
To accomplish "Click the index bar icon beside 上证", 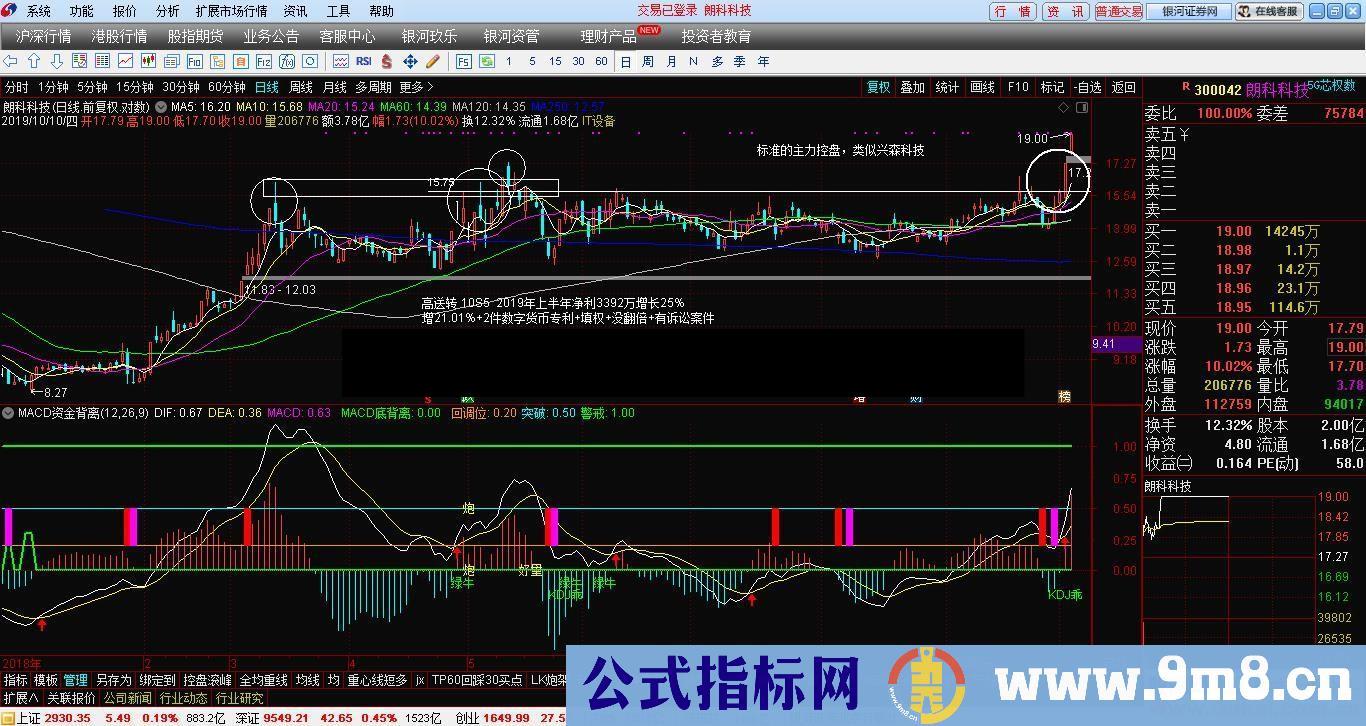I will pos(8,717).
